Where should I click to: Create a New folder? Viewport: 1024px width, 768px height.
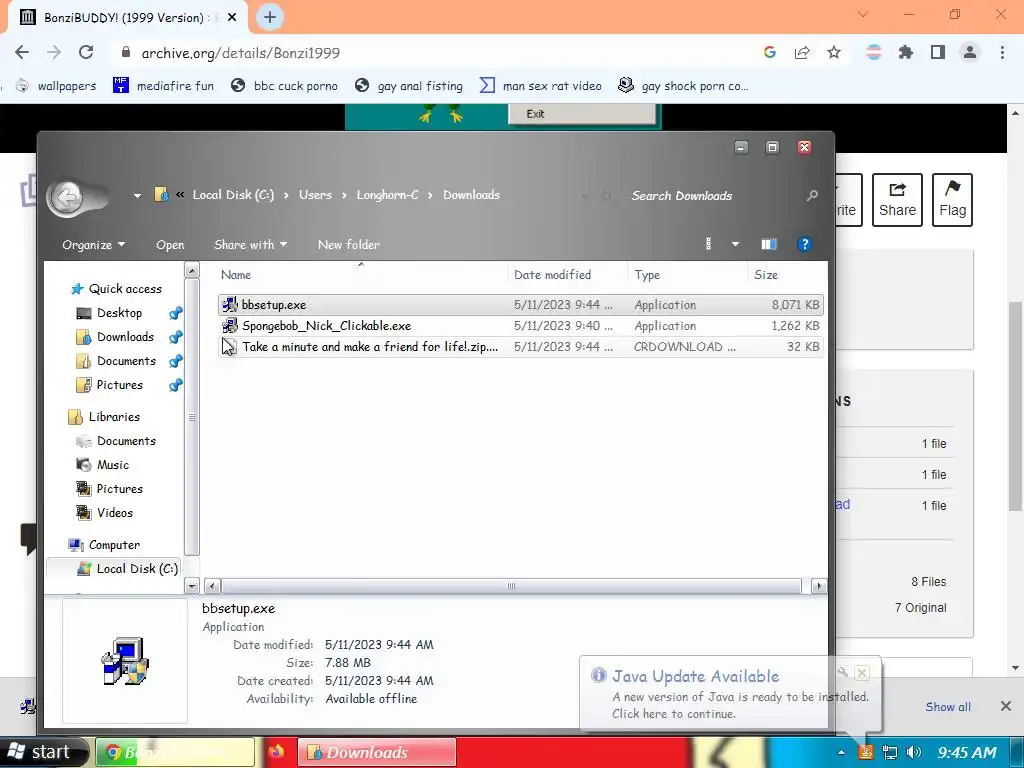349,245
